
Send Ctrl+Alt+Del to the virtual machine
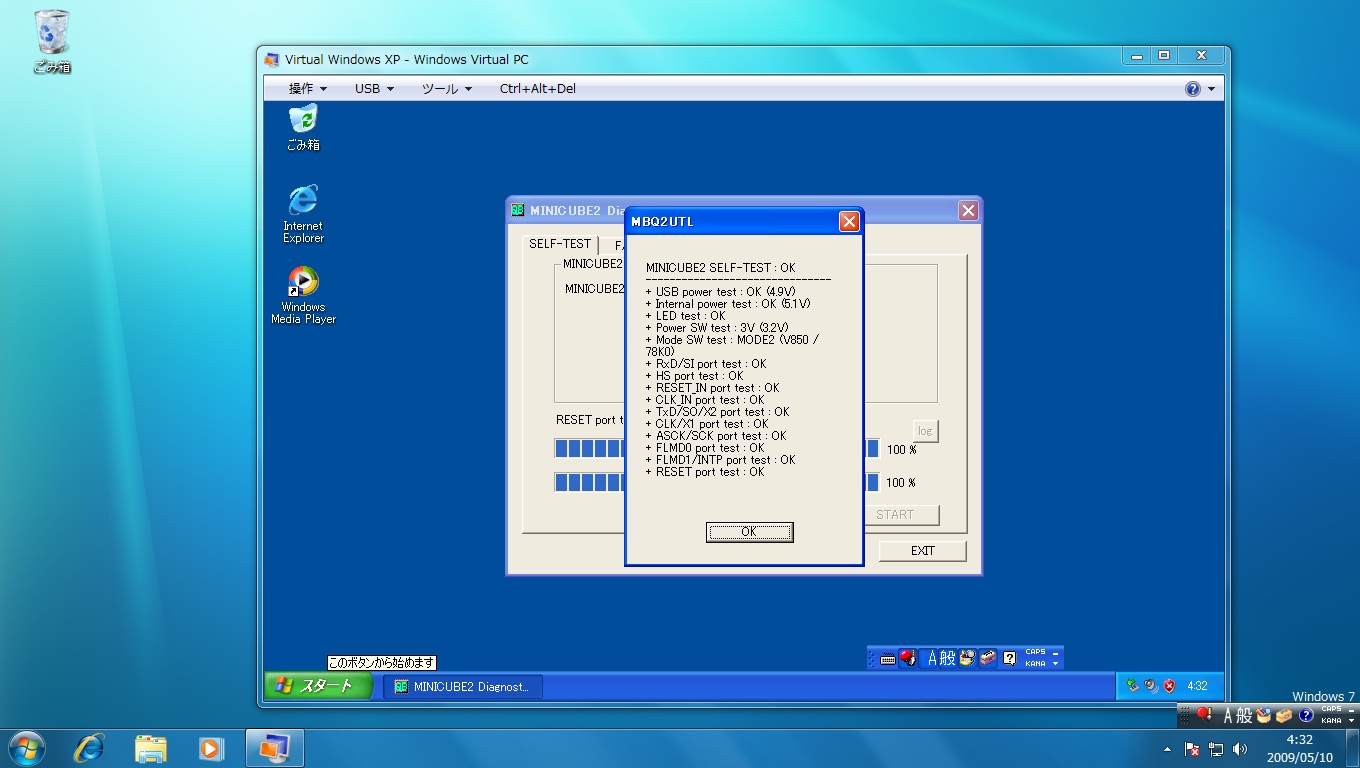pyautogui.click(x=538, y=88)
